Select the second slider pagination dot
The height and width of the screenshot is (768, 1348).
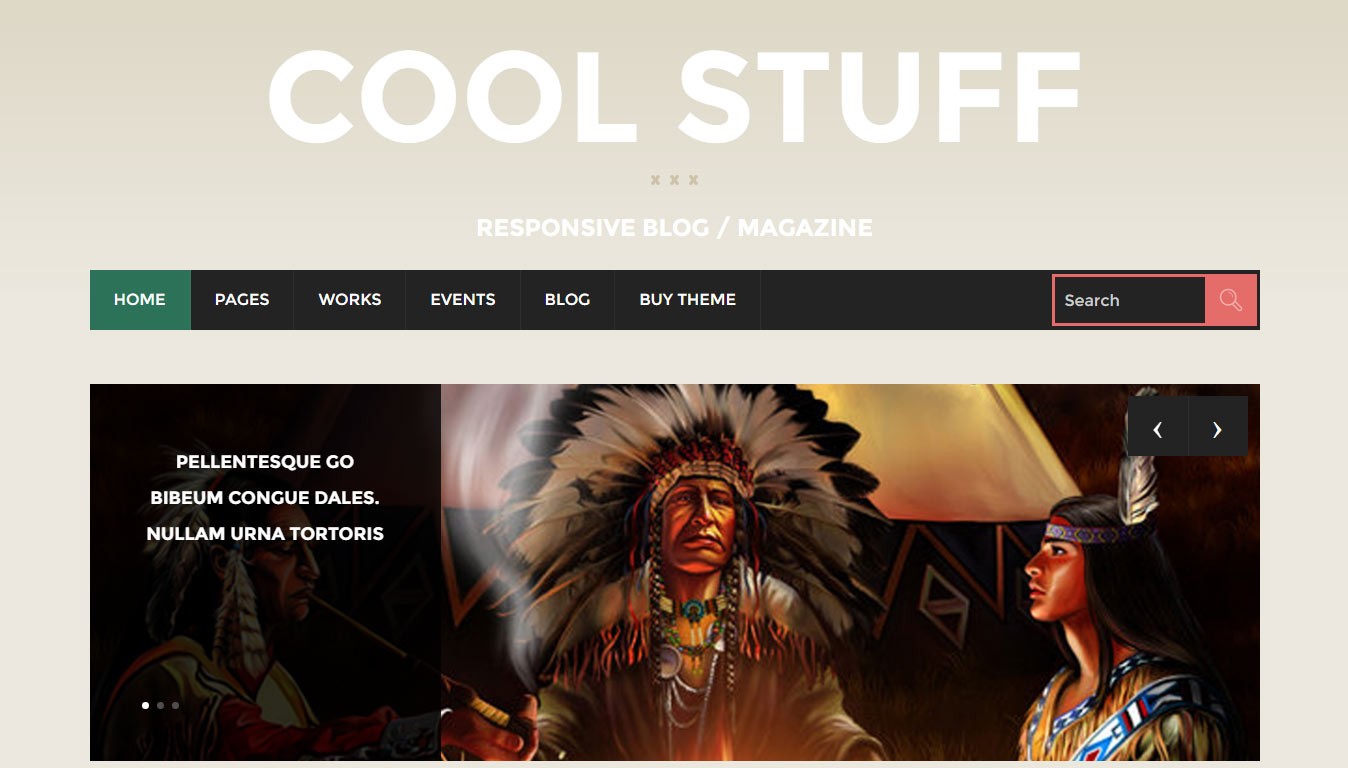point(160,705)
